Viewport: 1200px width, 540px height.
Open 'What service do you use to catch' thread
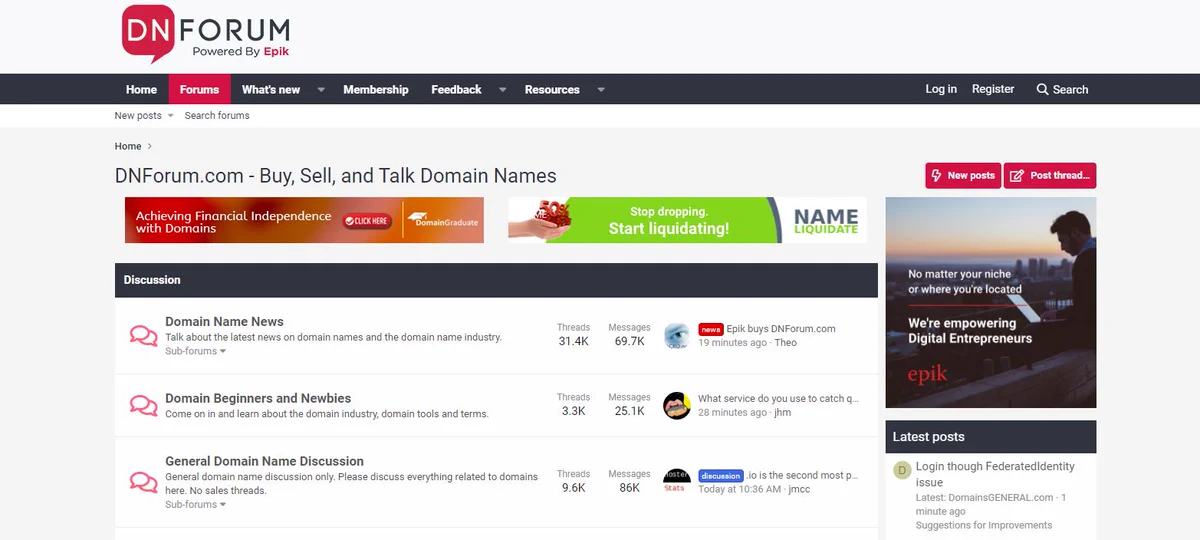(778, 398)
